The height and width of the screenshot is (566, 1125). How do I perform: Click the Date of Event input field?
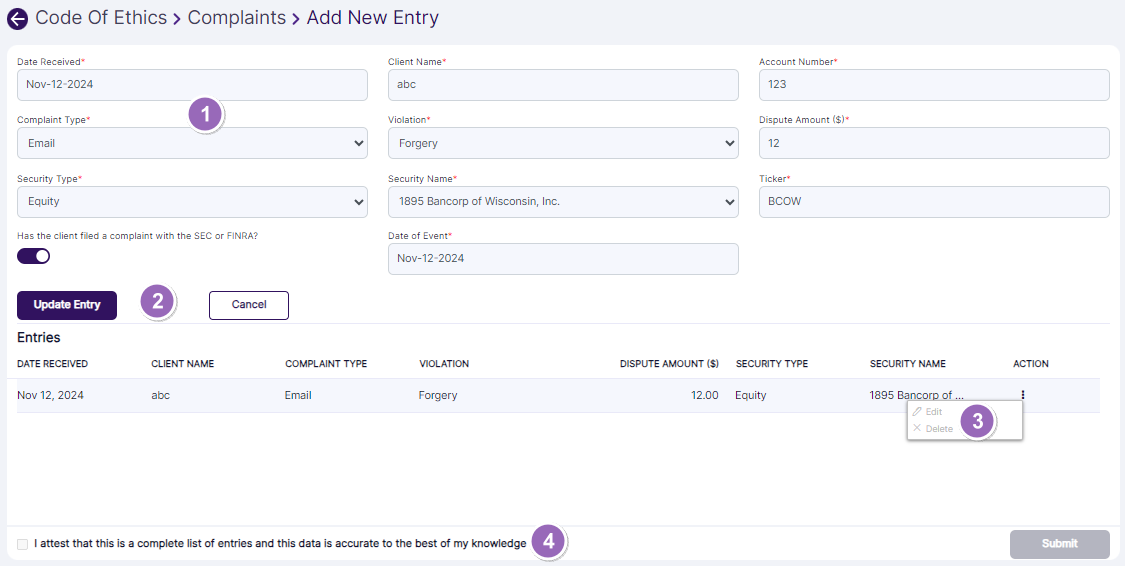coord(563,259)
